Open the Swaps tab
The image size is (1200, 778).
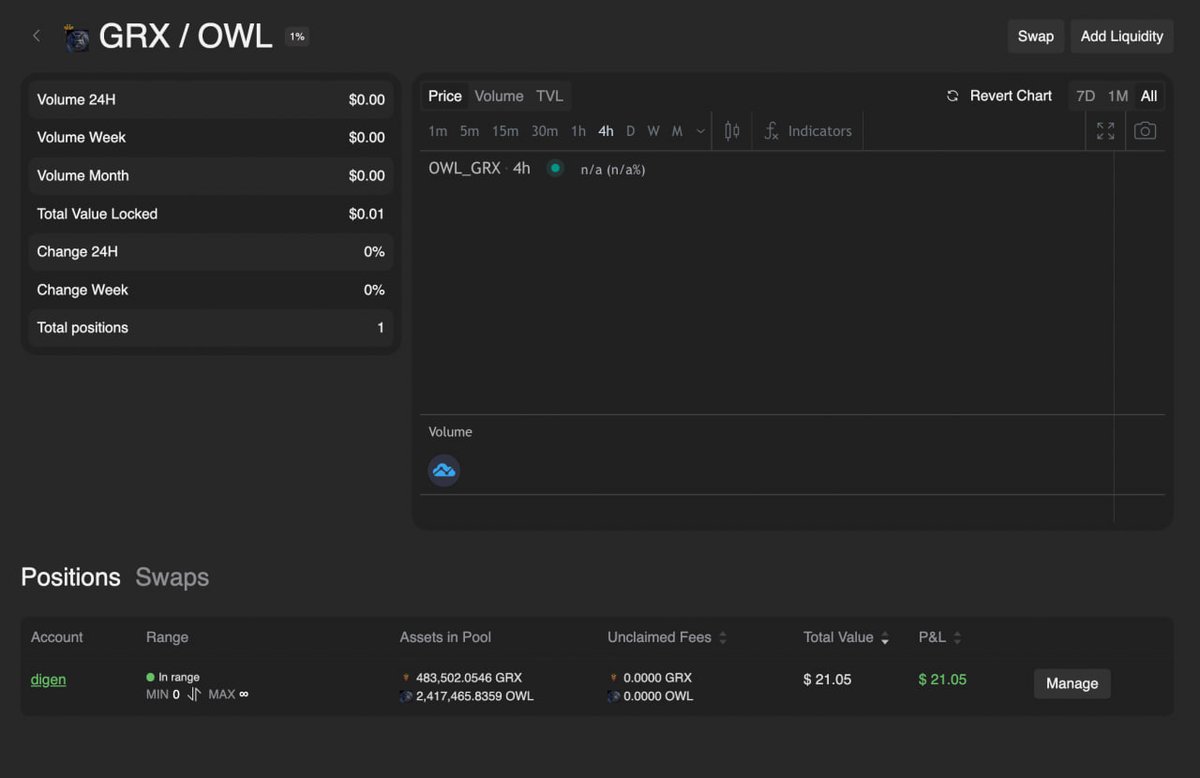[172, 577]
